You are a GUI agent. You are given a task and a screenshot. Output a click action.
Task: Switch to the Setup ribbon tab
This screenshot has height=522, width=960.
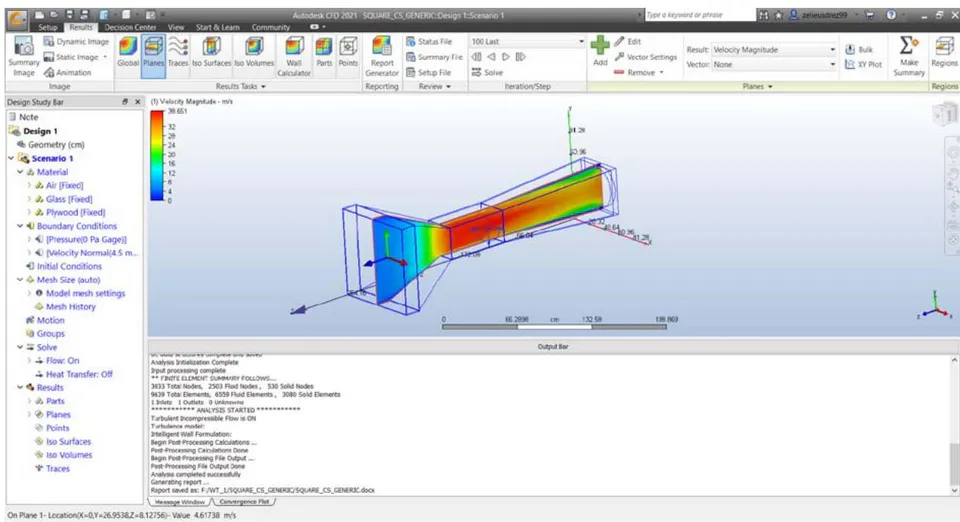pyautogui.click(x=47, y=27)
